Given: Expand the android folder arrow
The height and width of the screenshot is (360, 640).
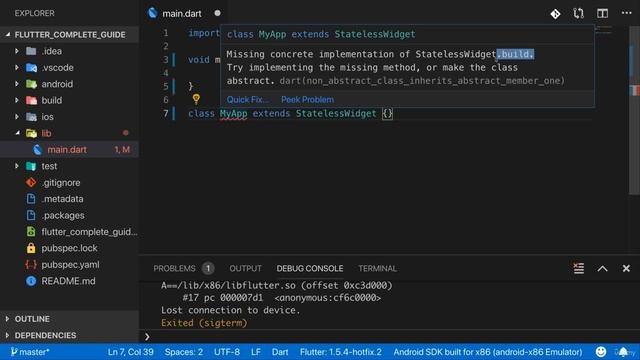Looking at the screenshot, I should pos(17,84).
